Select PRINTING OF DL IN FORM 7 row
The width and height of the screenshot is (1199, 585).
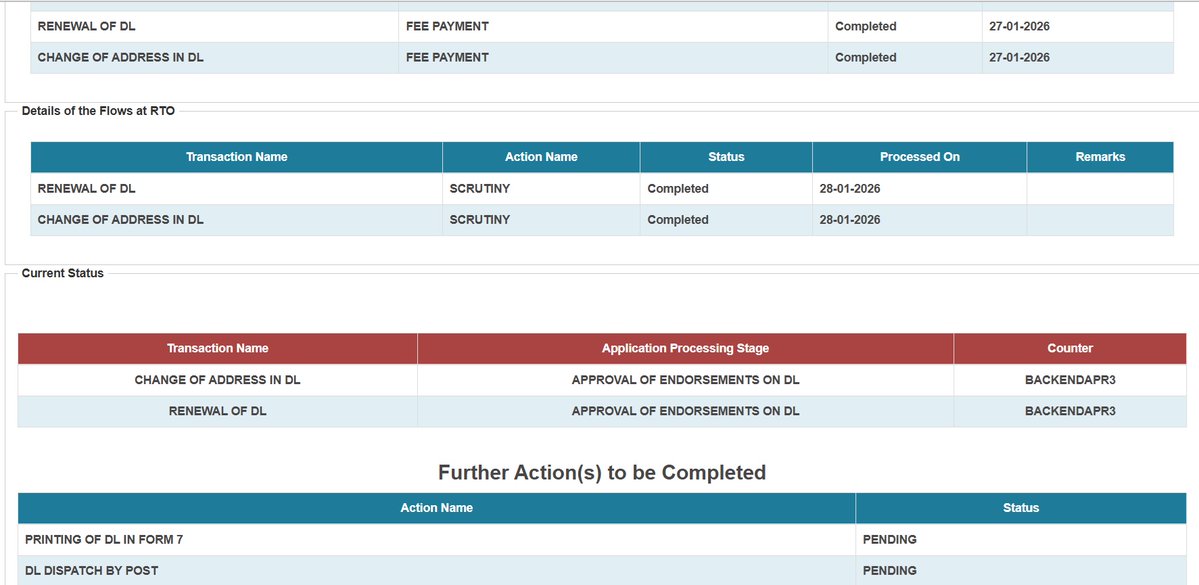pos(602,539)
